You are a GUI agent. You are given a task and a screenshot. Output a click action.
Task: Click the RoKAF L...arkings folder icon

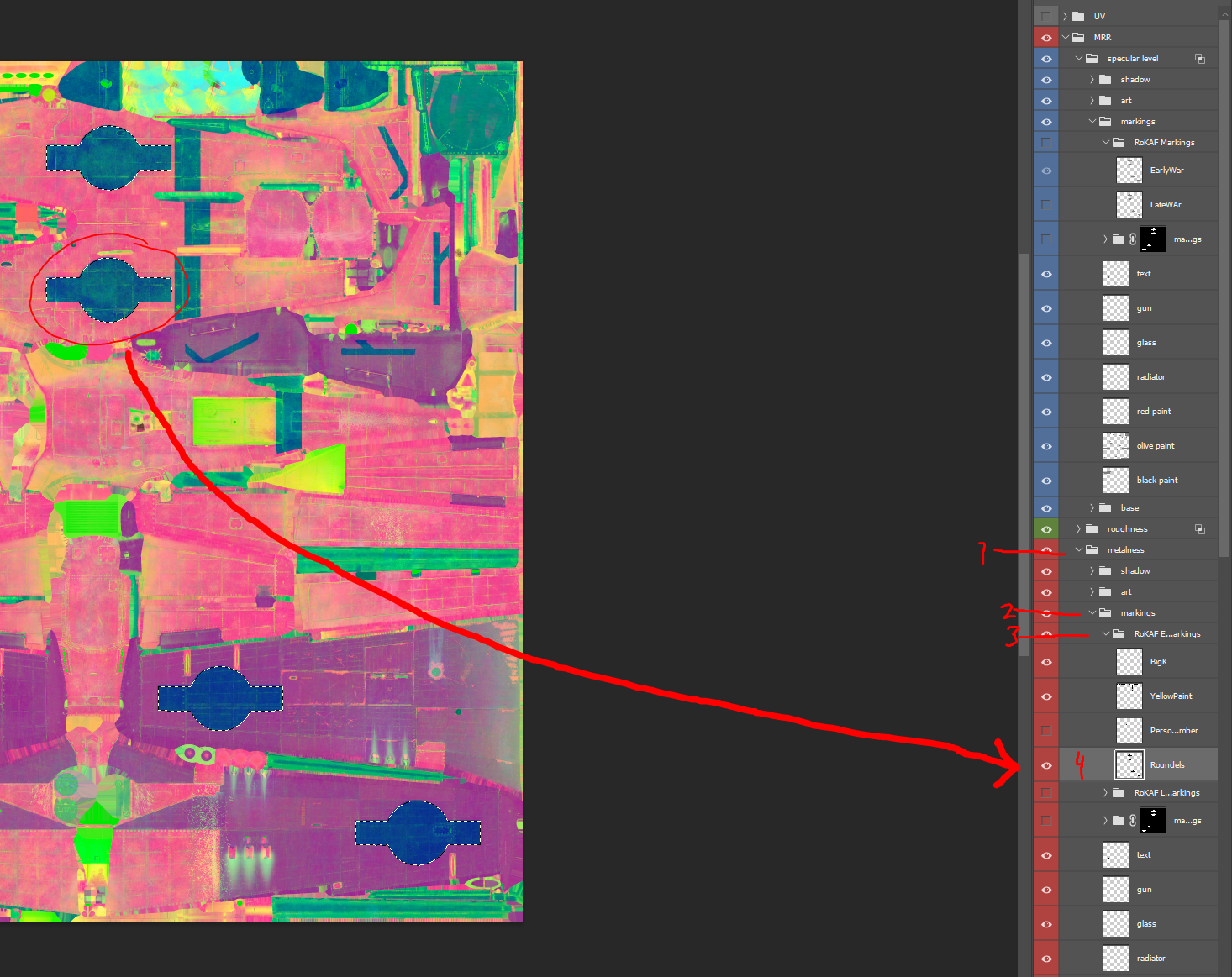tap(1119, 792)
